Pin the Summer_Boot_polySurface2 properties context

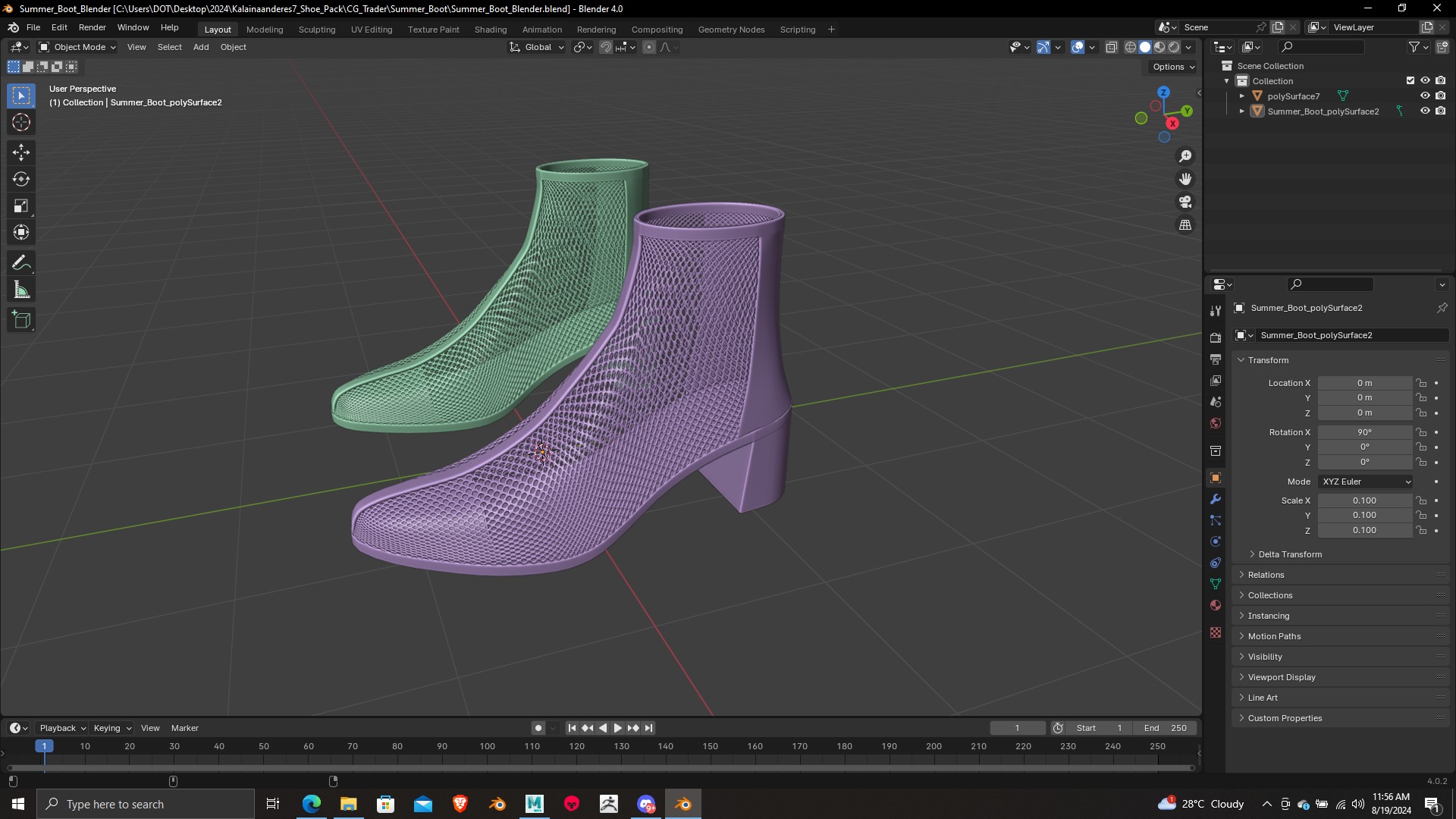[1442, 308]
